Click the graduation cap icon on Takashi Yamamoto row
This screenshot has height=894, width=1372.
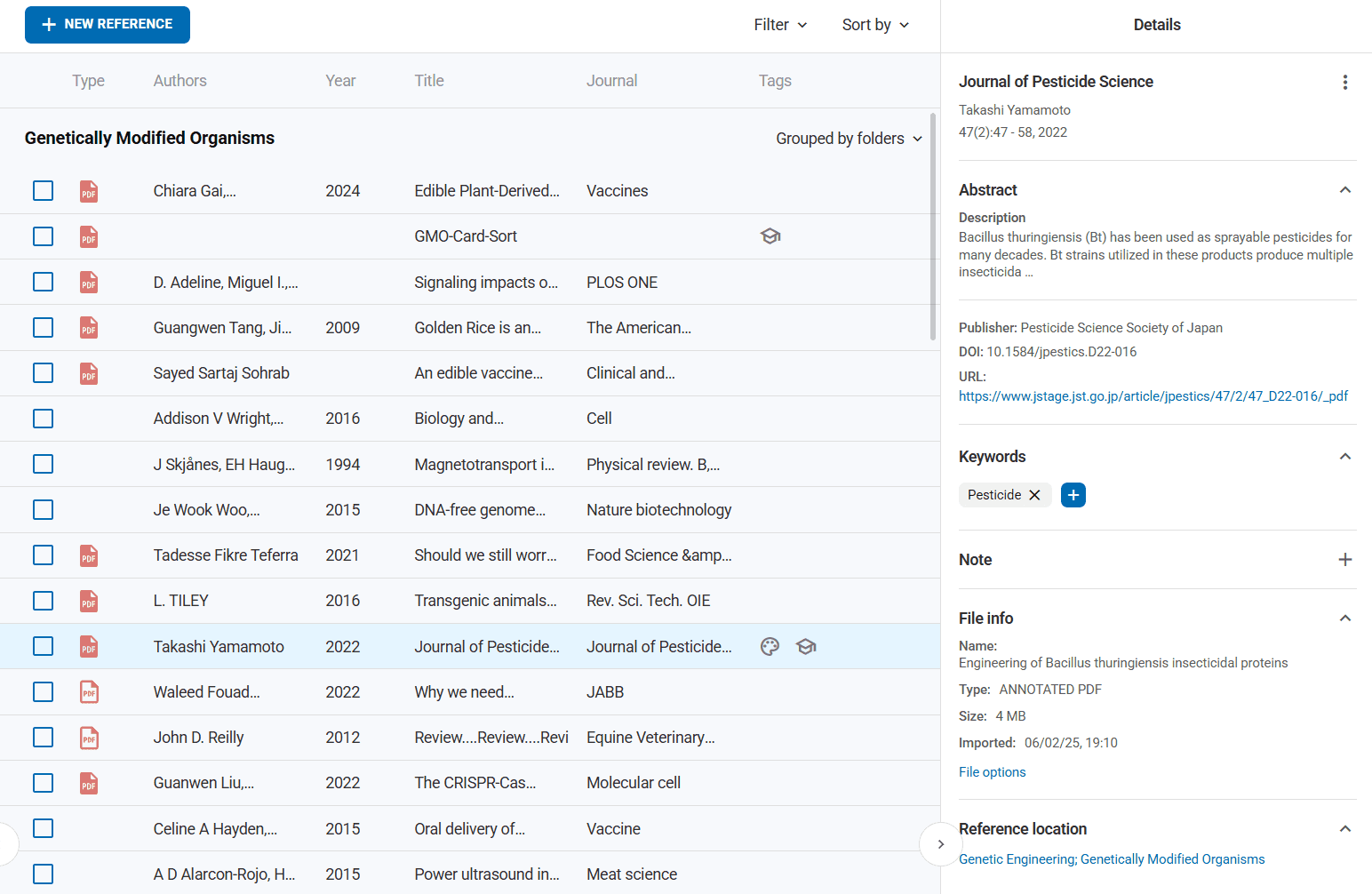coord(806,647)
